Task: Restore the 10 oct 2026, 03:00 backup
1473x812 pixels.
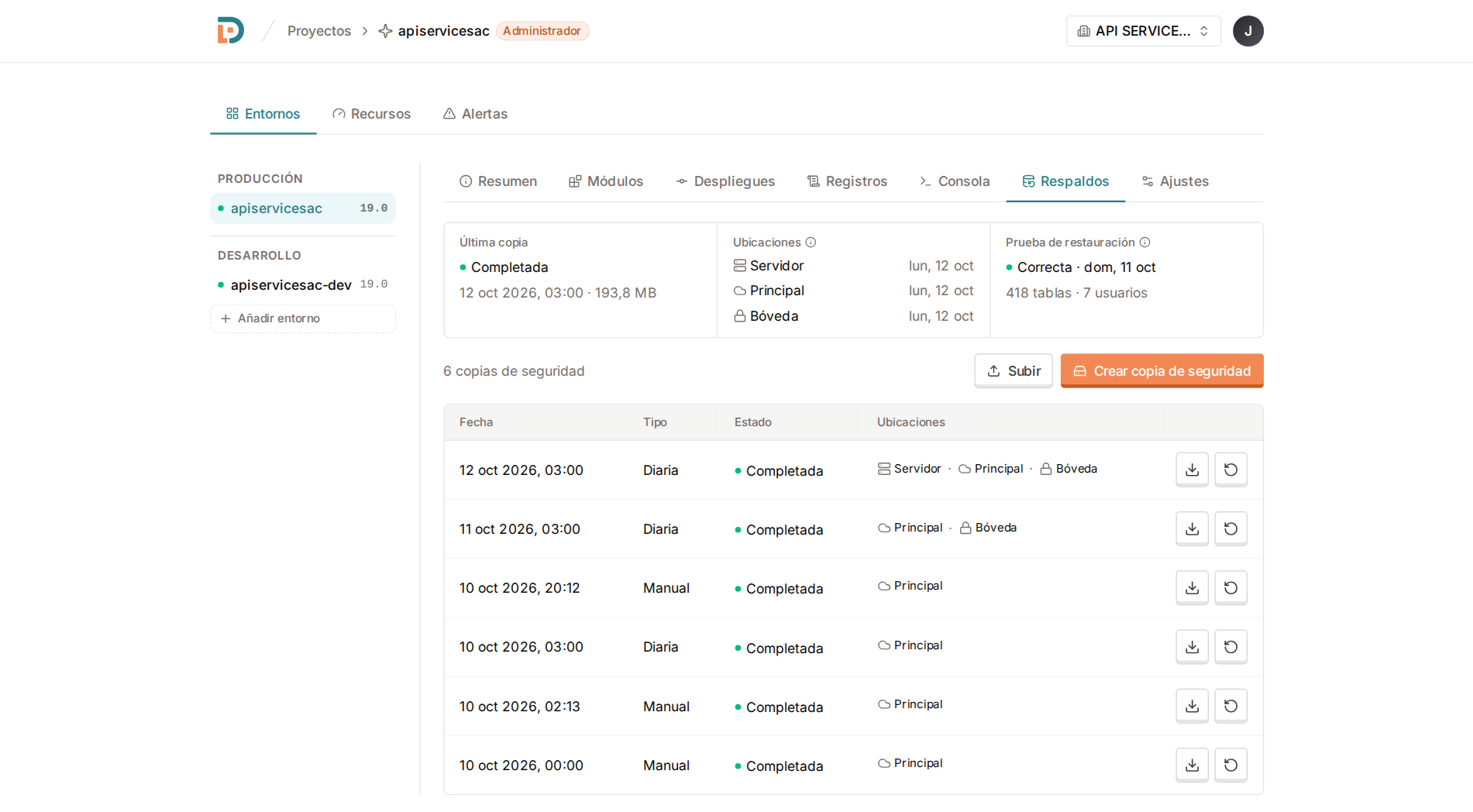Action: pos(1230,647)
